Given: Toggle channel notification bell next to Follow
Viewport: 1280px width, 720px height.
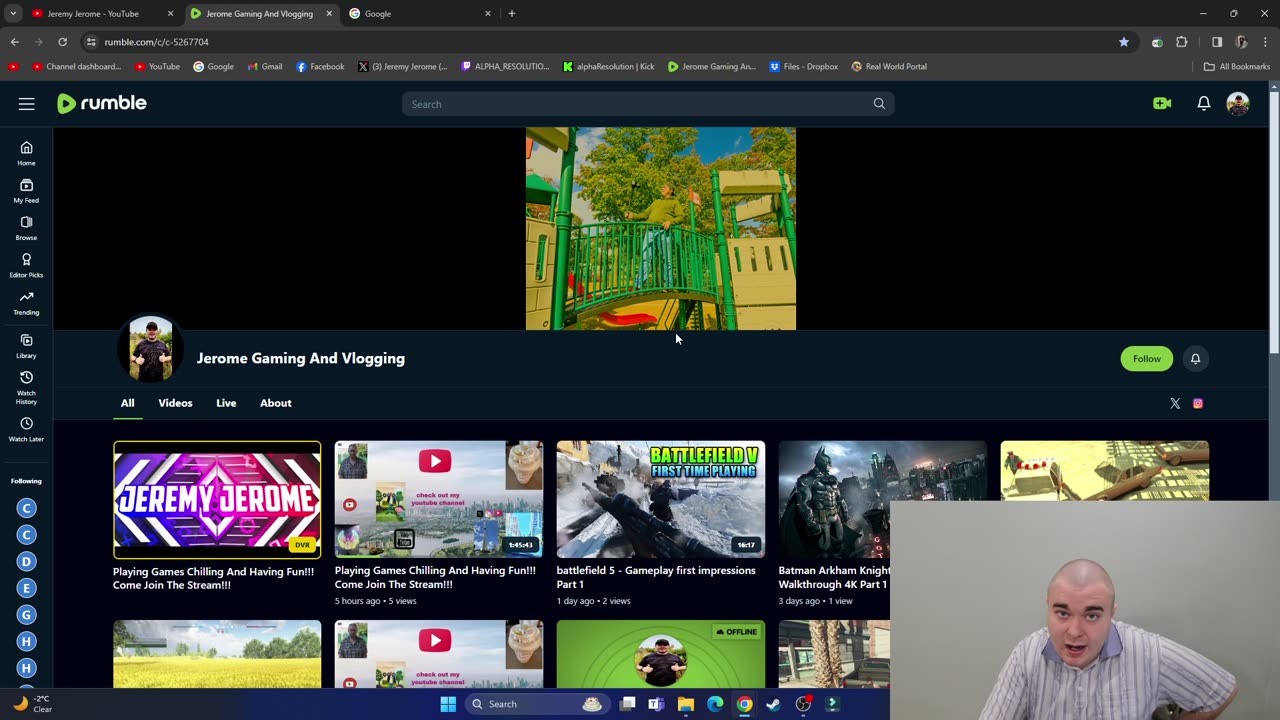Looking at the screenshot, I should [1195, 358].
